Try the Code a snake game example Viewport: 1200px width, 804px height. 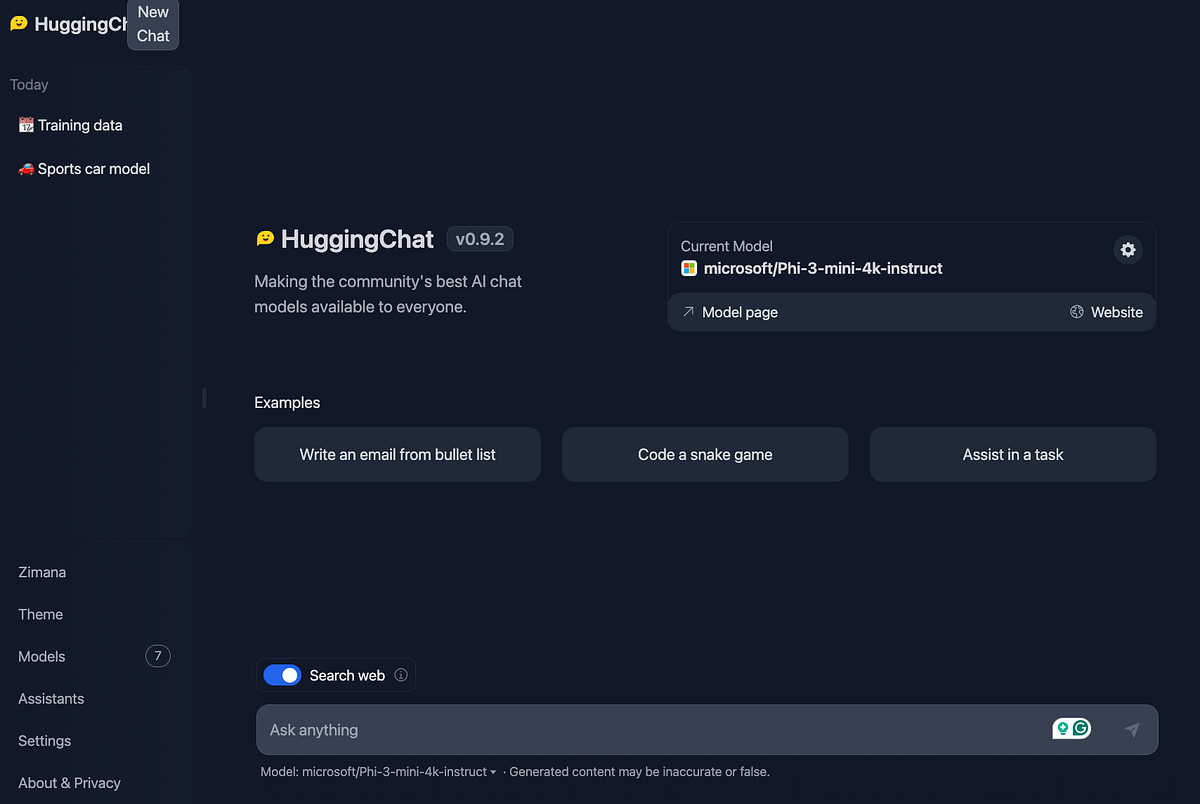[704, 454]
